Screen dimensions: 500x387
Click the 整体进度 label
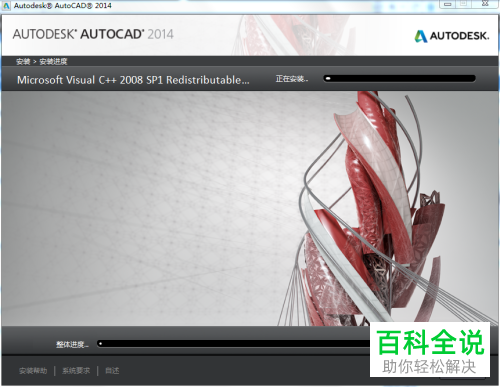click(72, 344)
